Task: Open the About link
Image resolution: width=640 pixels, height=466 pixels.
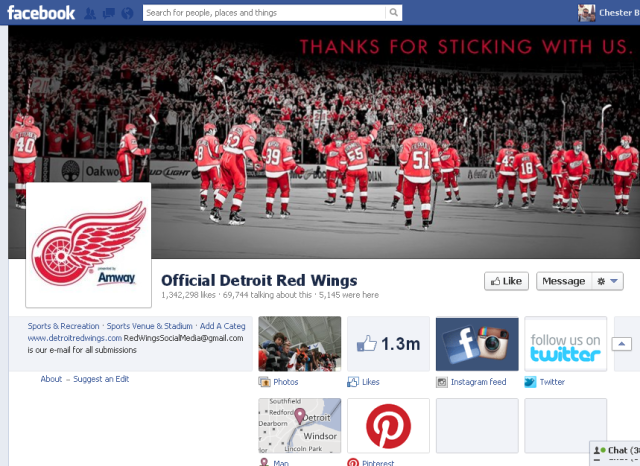Action: click(51, 379)
